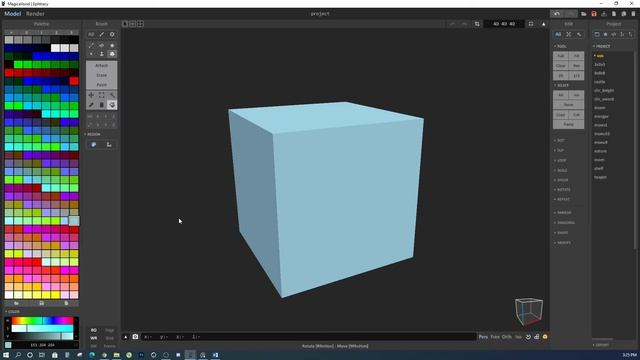
Task: Click the New file icon at top right
Action: point(614,13)
